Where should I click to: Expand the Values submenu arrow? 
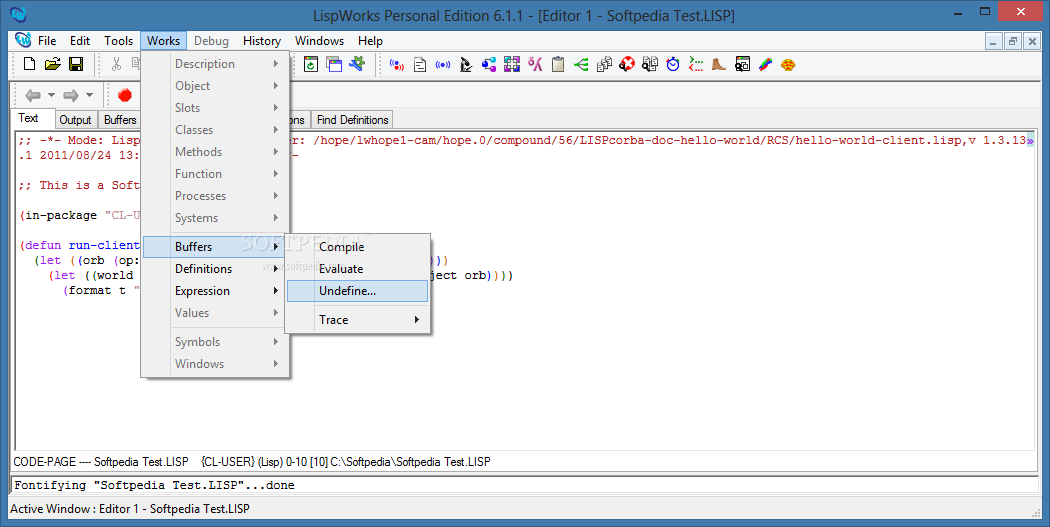(275, 313)
